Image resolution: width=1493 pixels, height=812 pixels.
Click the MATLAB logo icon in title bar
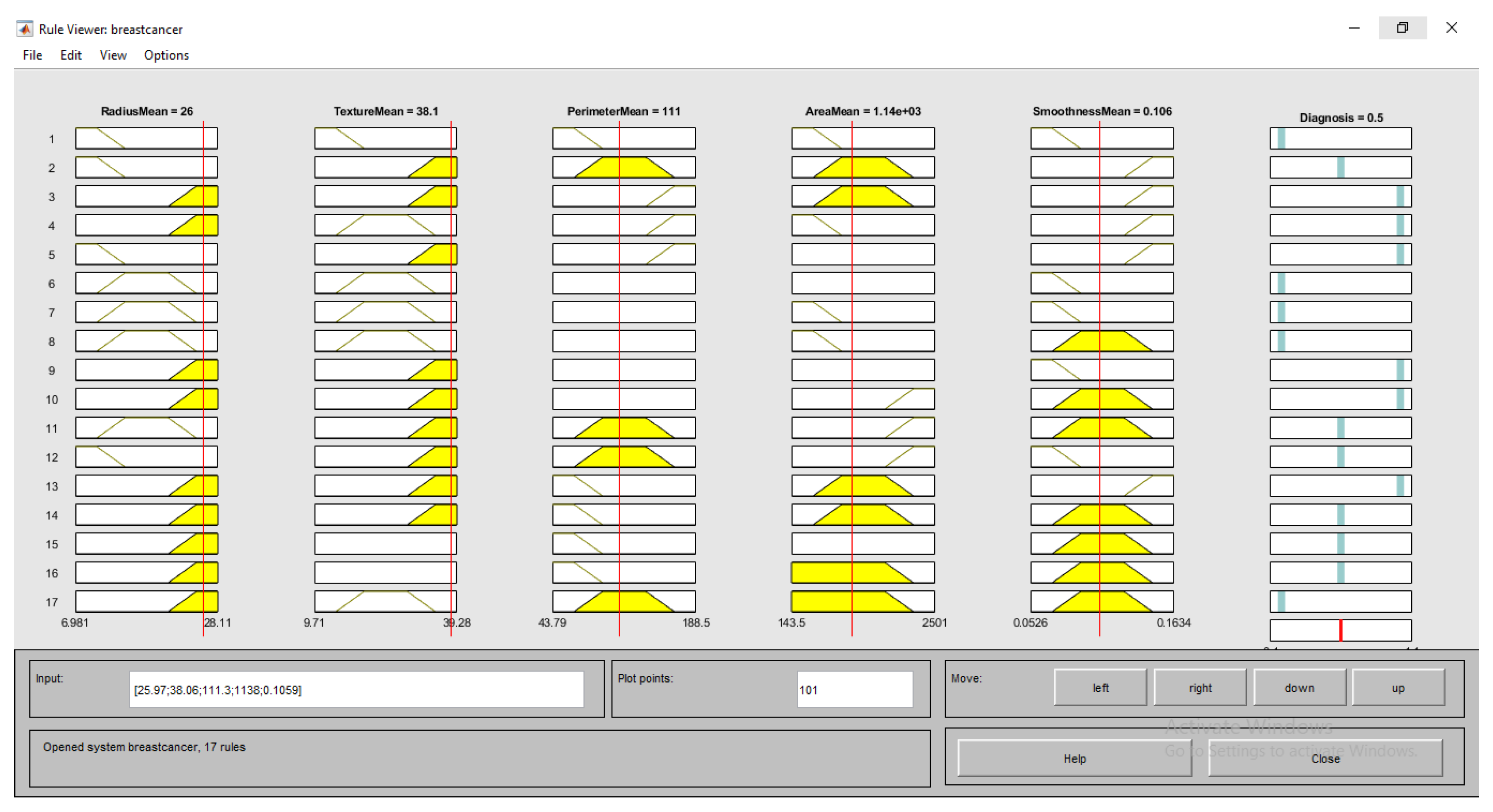click(24, 28)
